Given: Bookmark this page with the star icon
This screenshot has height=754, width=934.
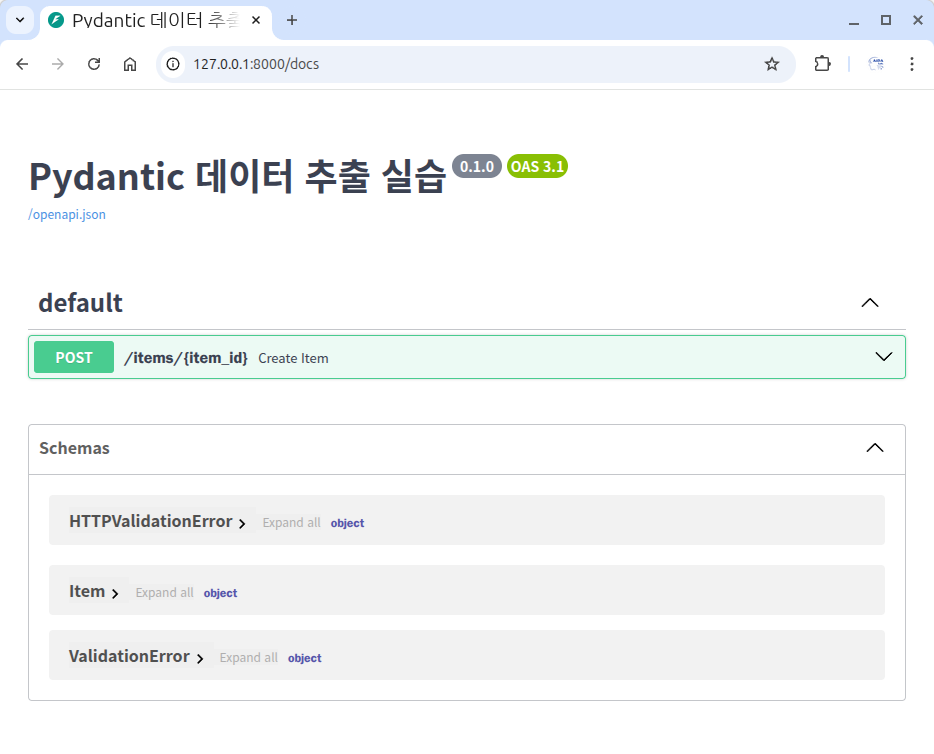Looking at the screenshot, I should click(x=772, y=64).
